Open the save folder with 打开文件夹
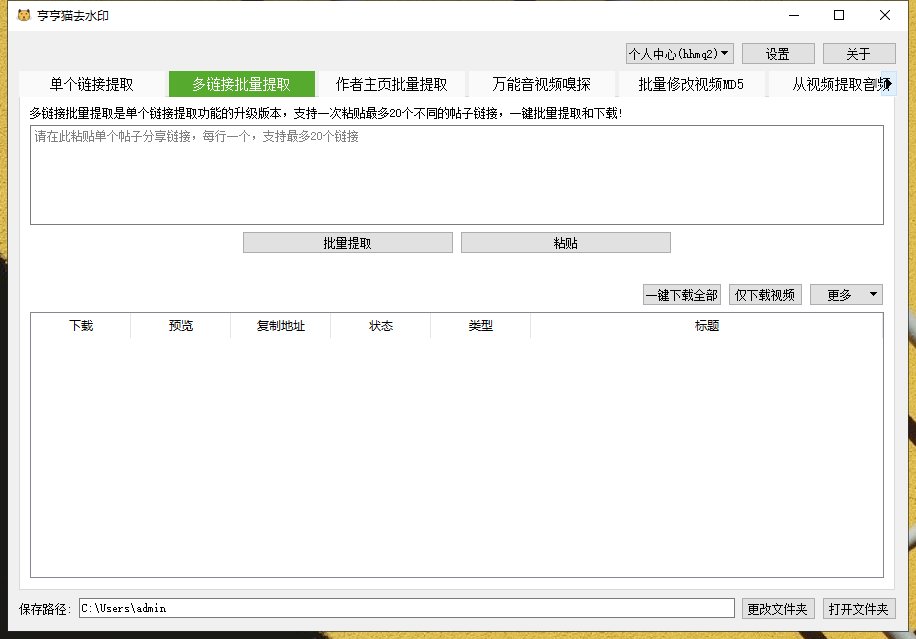 click(859, 608)
